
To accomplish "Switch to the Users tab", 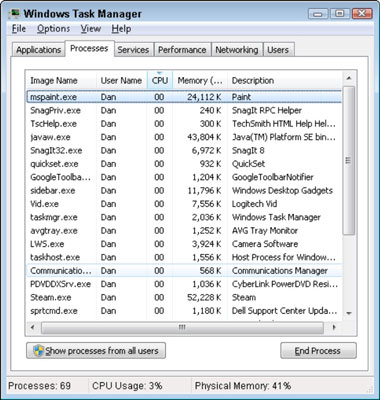I will 278,50.
